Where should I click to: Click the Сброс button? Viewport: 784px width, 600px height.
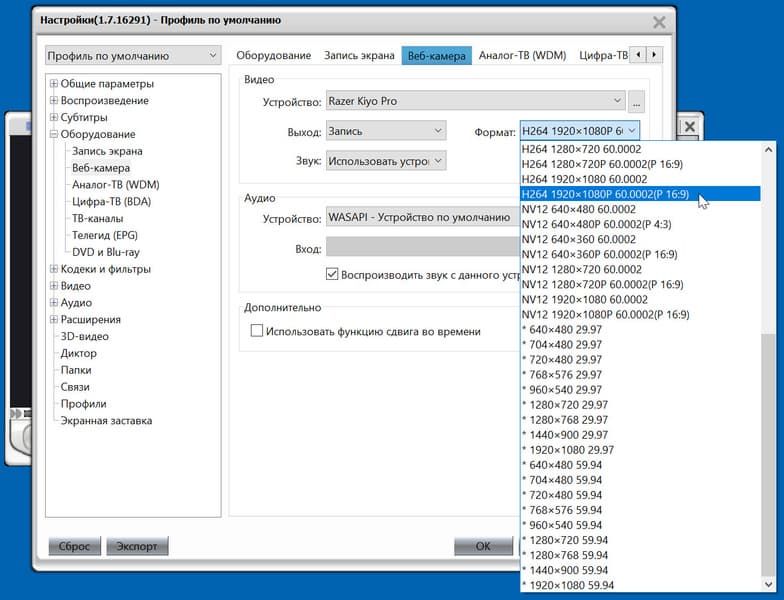[74, 546]
